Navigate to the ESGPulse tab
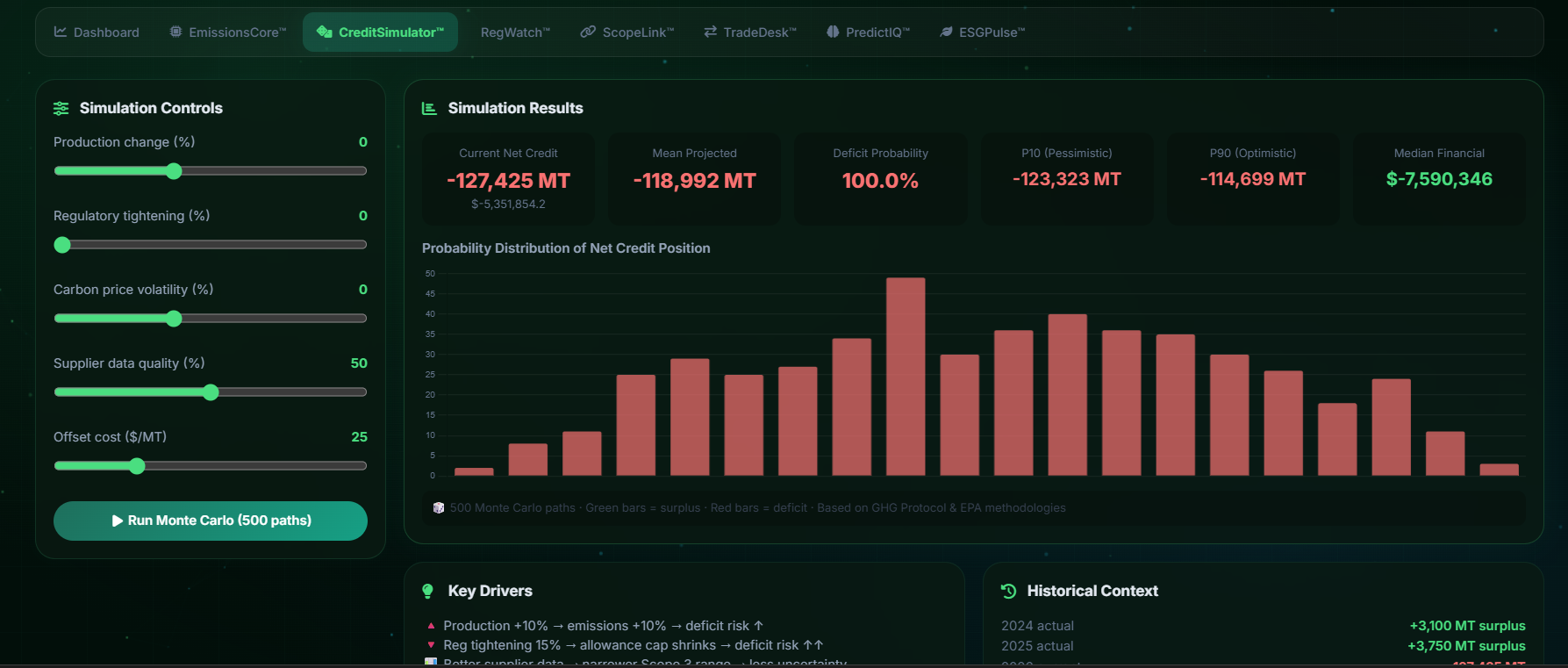Viewport: 1568px width, 668px height. (x=982, y=32)
